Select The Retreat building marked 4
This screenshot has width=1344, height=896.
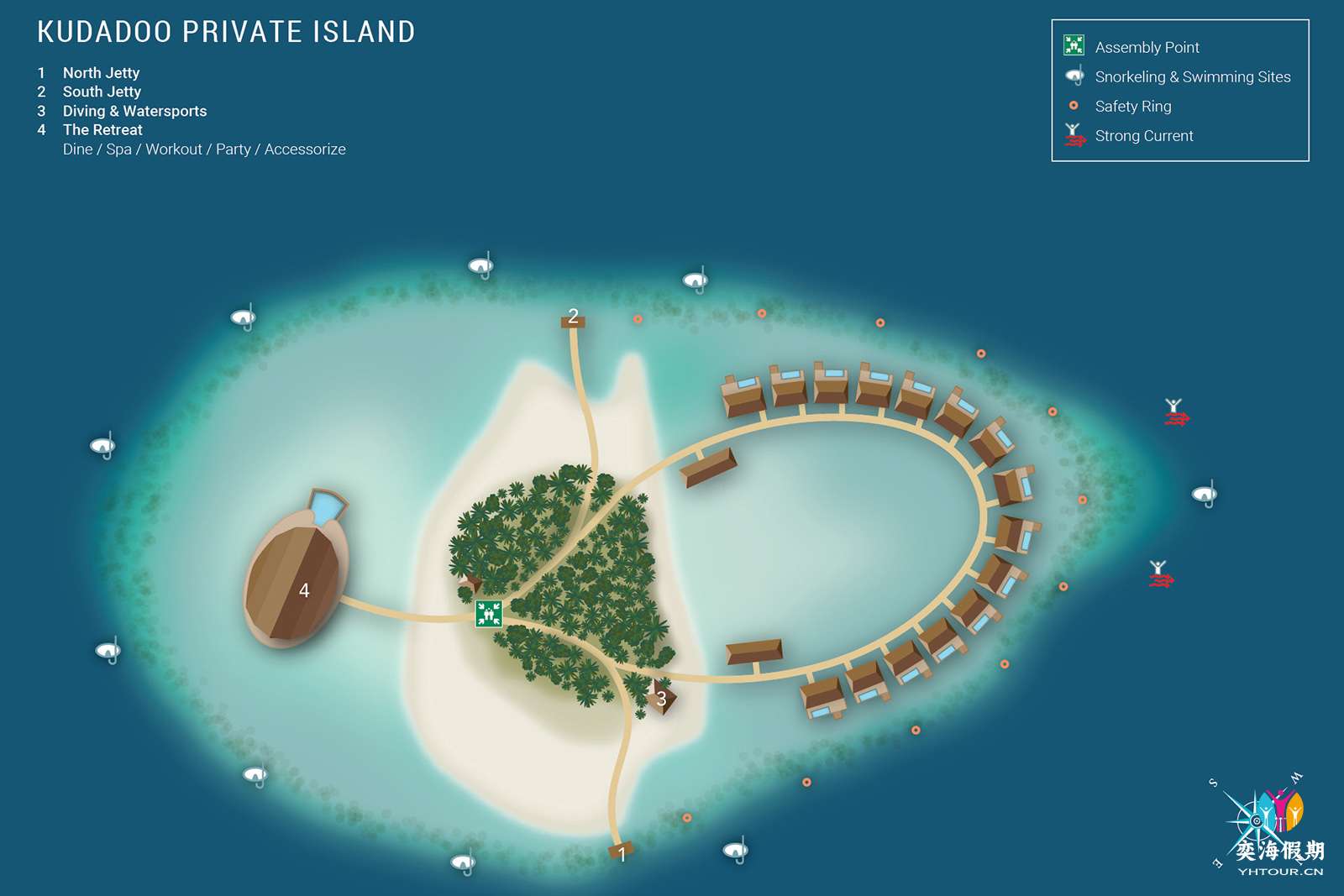point(297,578)
